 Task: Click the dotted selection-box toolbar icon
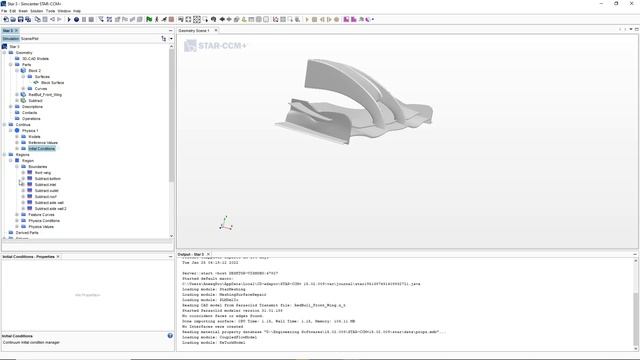pos(197,19)
